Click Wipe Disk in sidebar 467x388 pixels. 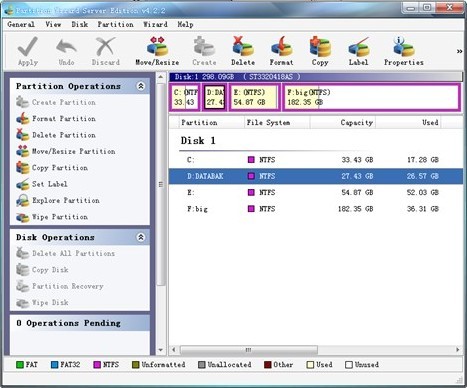(42, 303)
